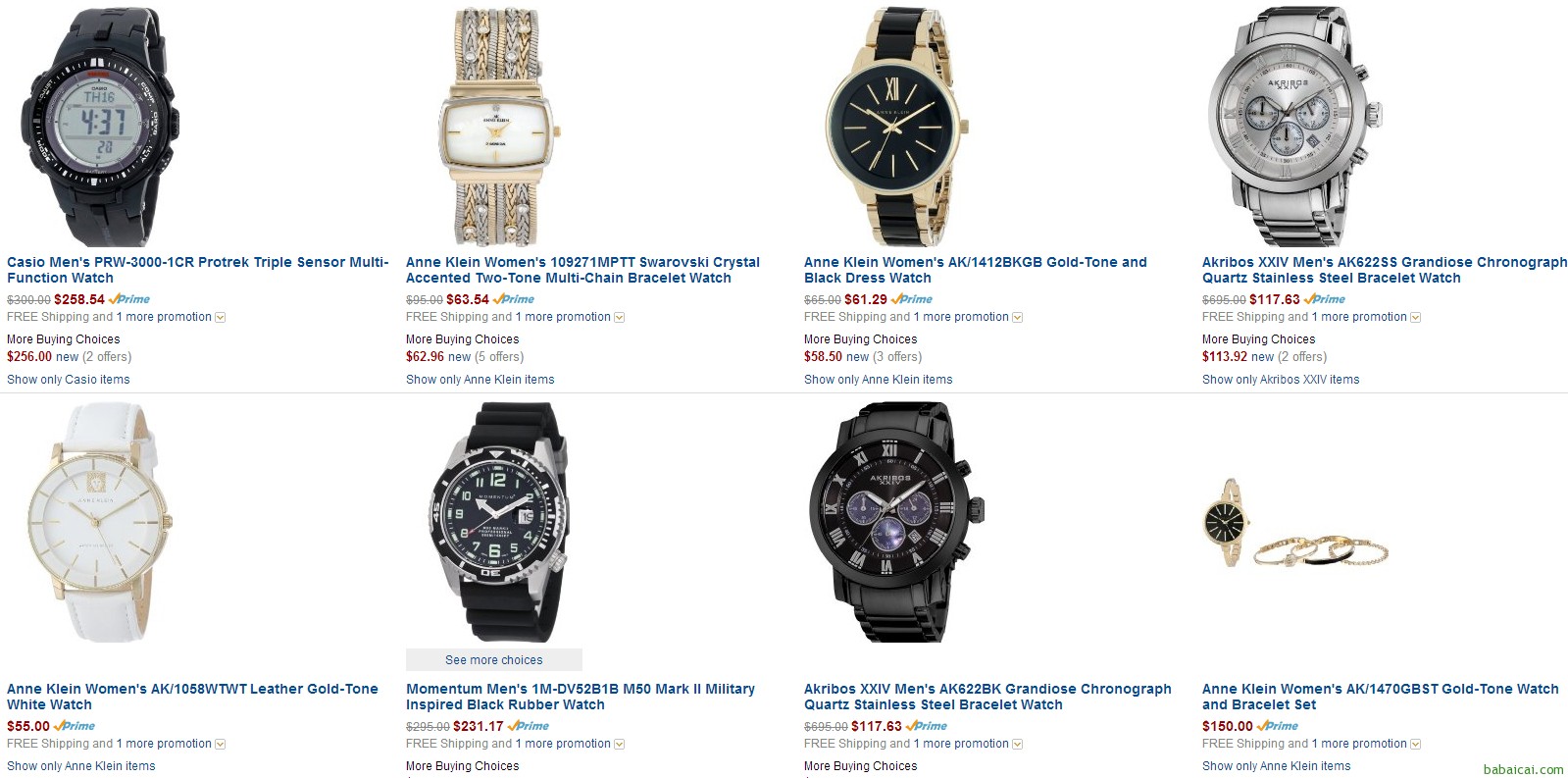The width and height of the screenshot is (1568, 778).
Task: Expand the promotion dropdown under the Casio Protrek watch
Action: tap(221, 318)
